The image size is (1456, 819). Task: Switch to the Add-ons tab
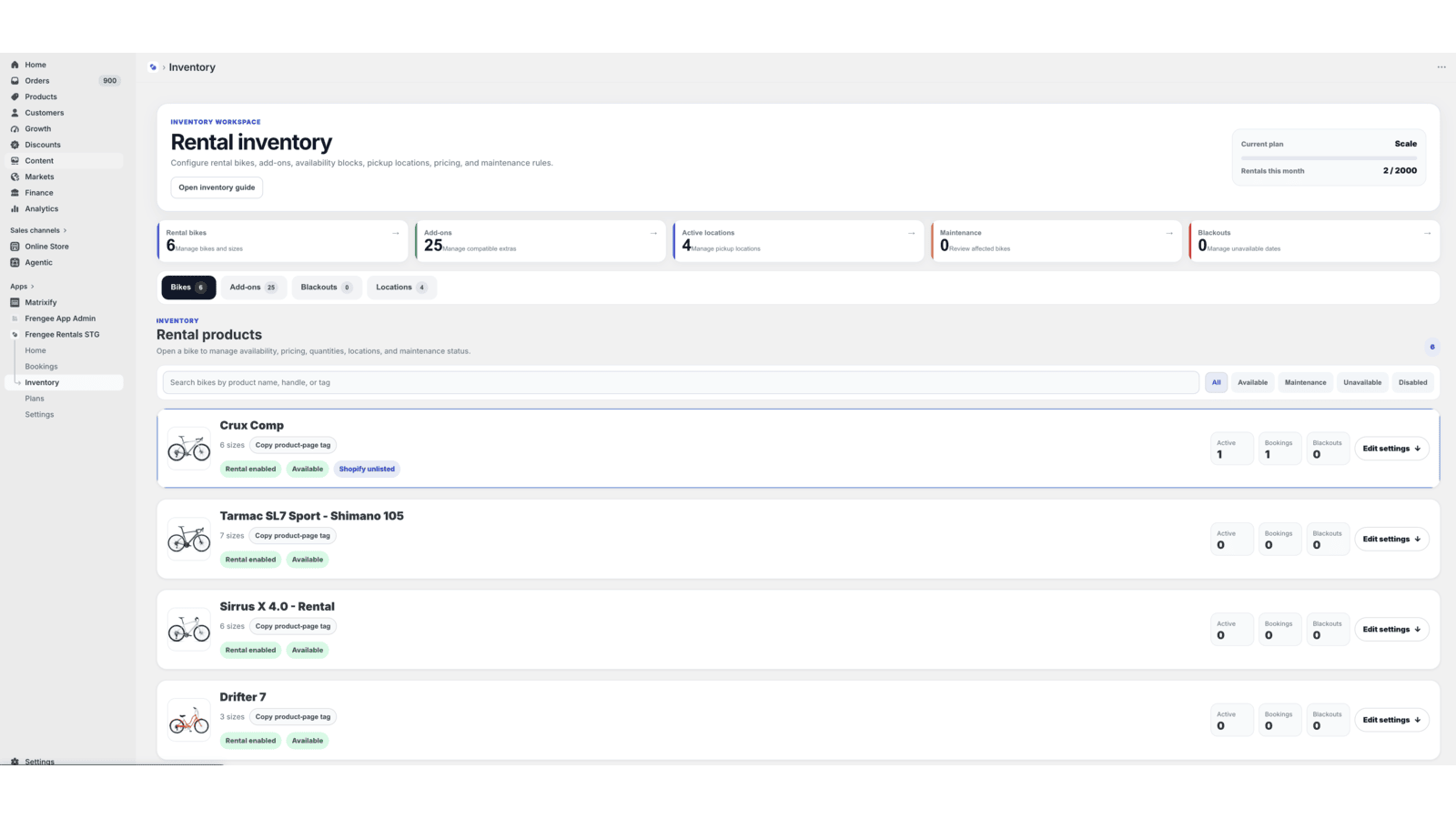(x=253, y=288)
